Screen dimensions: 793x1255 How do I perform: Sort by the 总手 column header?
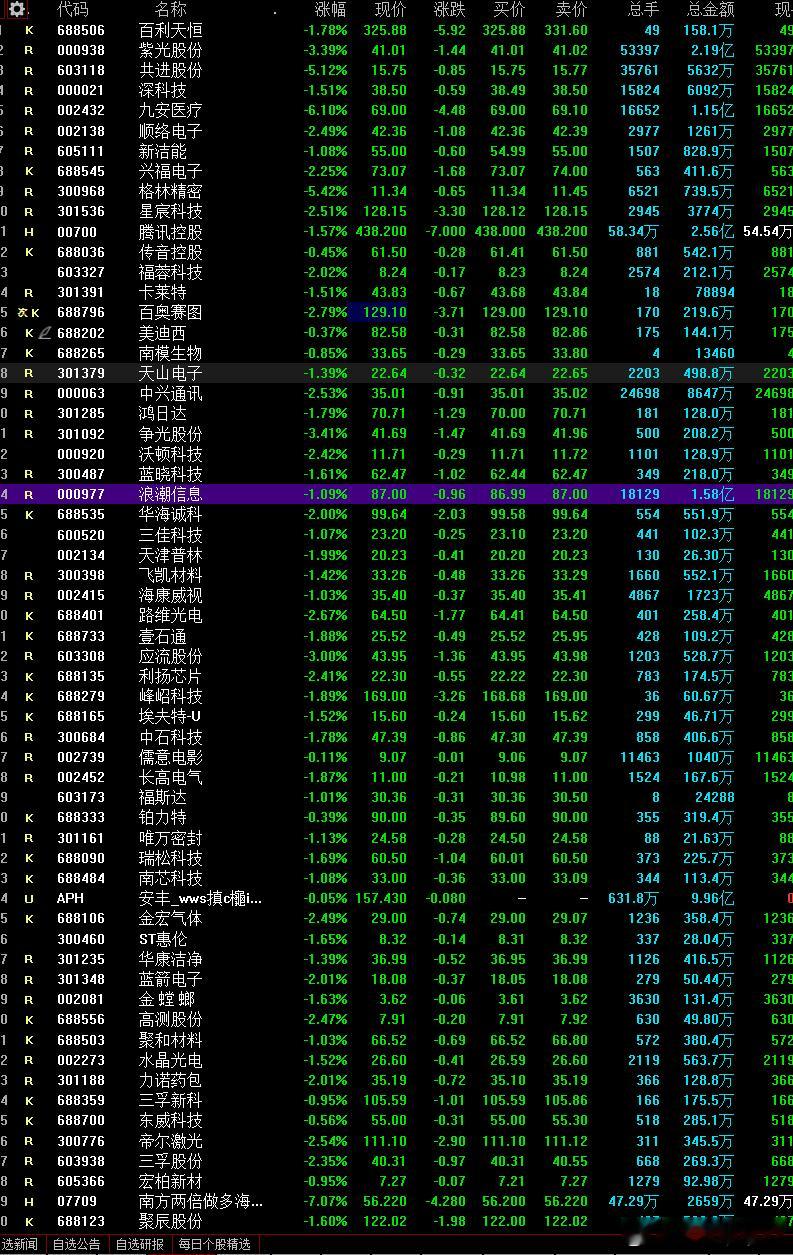coord(644,10)
